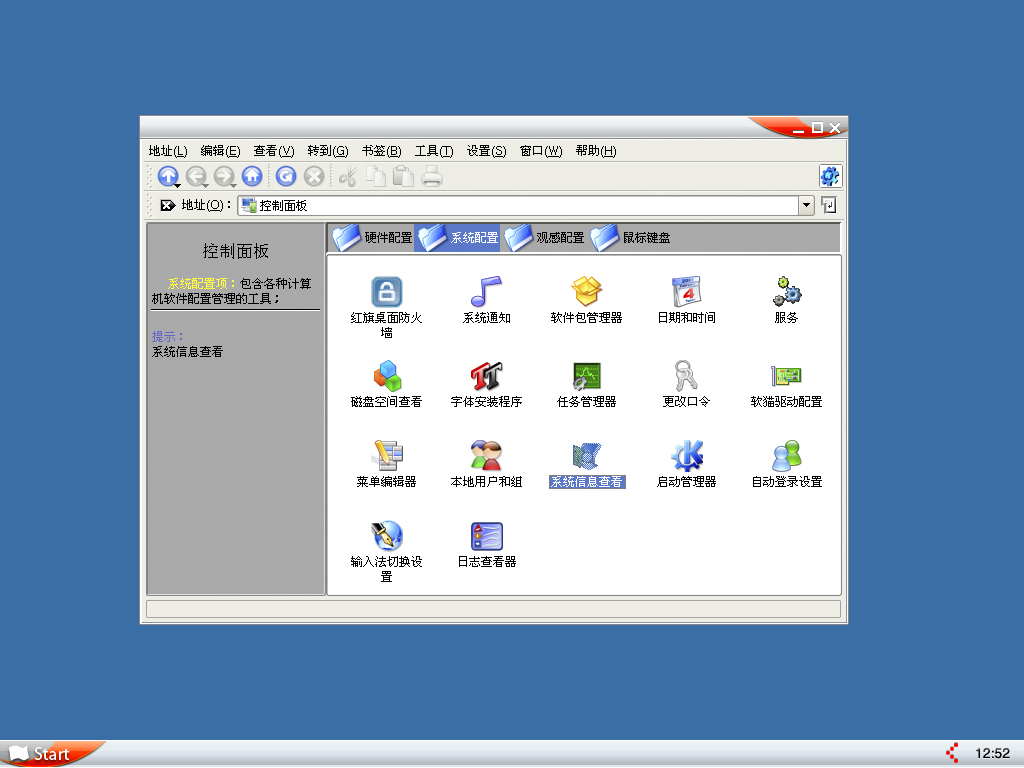This screenshot has width=1024, height=768.
Task: Open the 书签(B) menu
Action: tap(381, 151)
